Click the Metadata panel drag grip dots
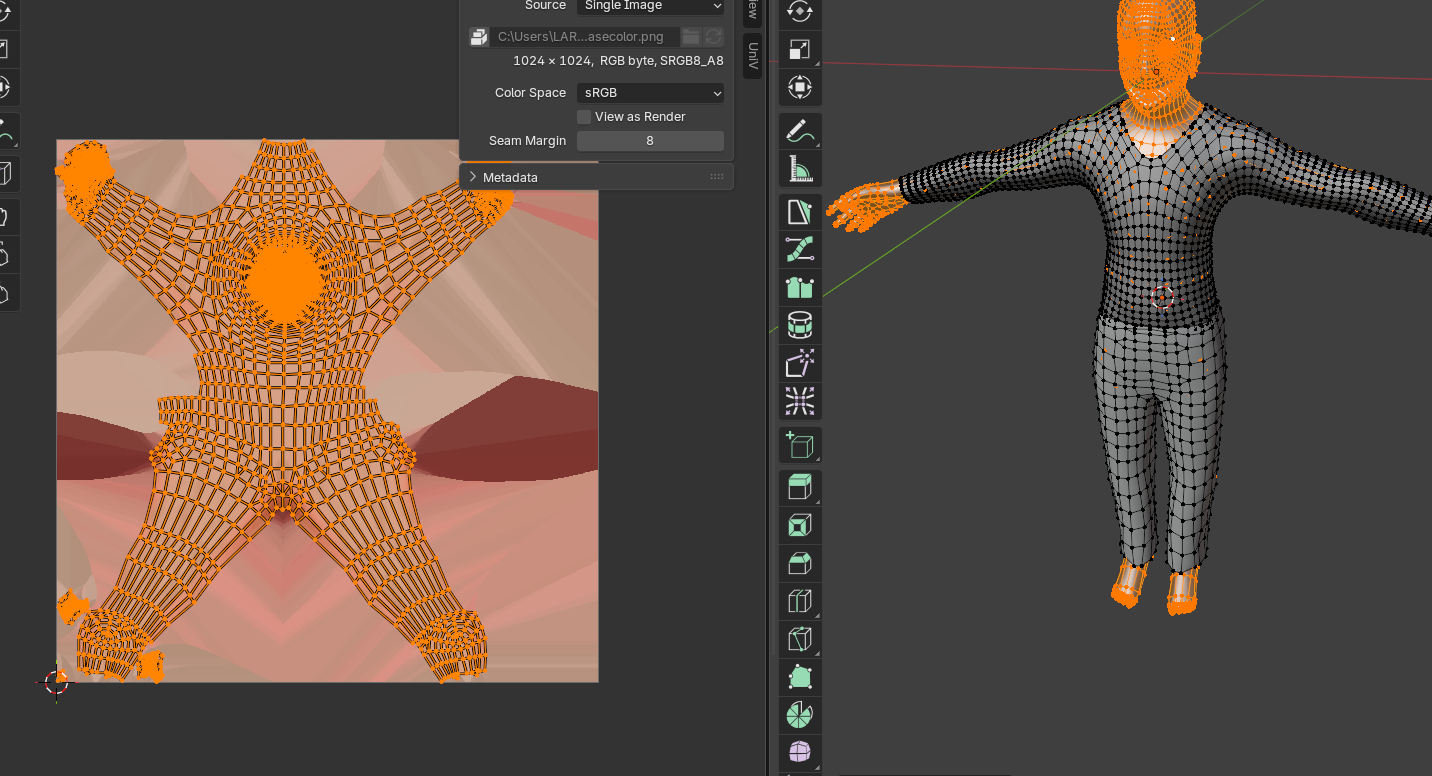 point(717,177)
